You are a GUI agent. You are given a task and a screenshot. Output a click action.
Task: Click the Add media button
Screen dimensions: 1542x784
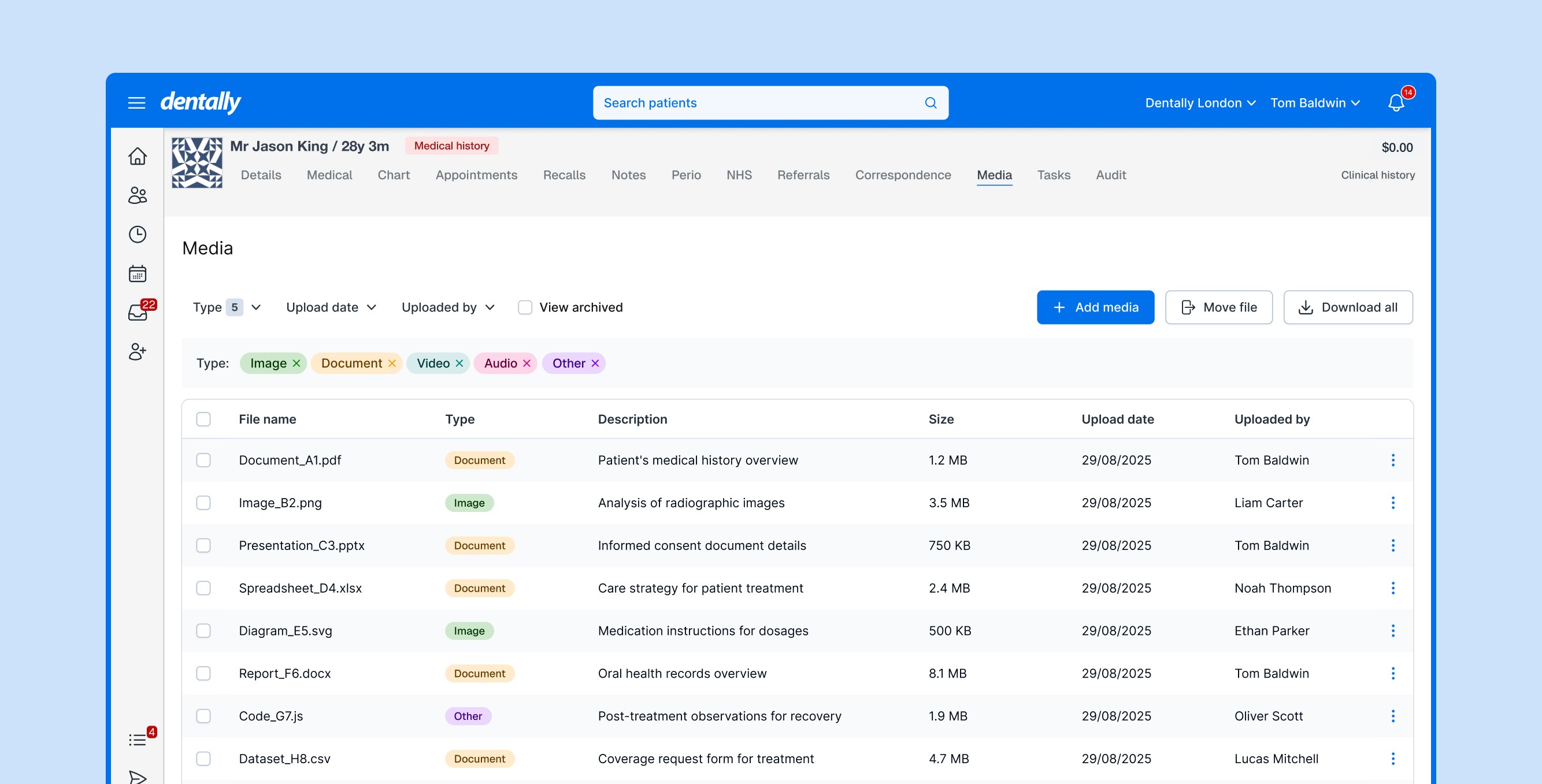tap(1095, 307)
